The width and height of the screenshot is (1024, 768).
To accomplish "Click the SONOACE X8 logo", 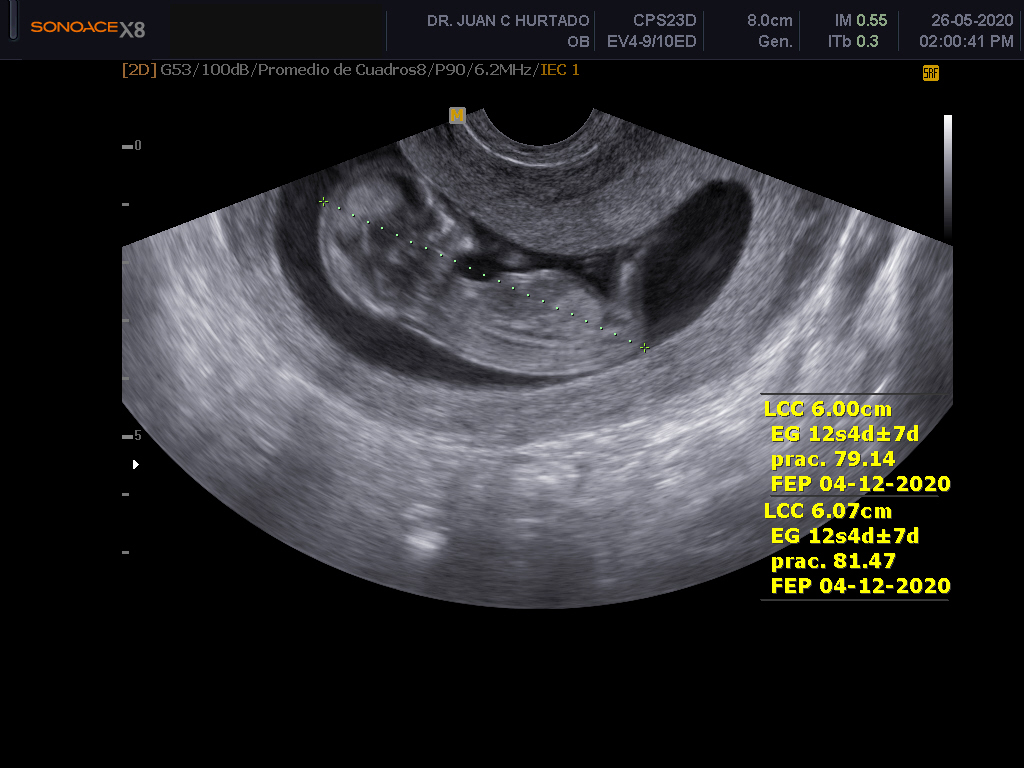I will click(88, 28).
